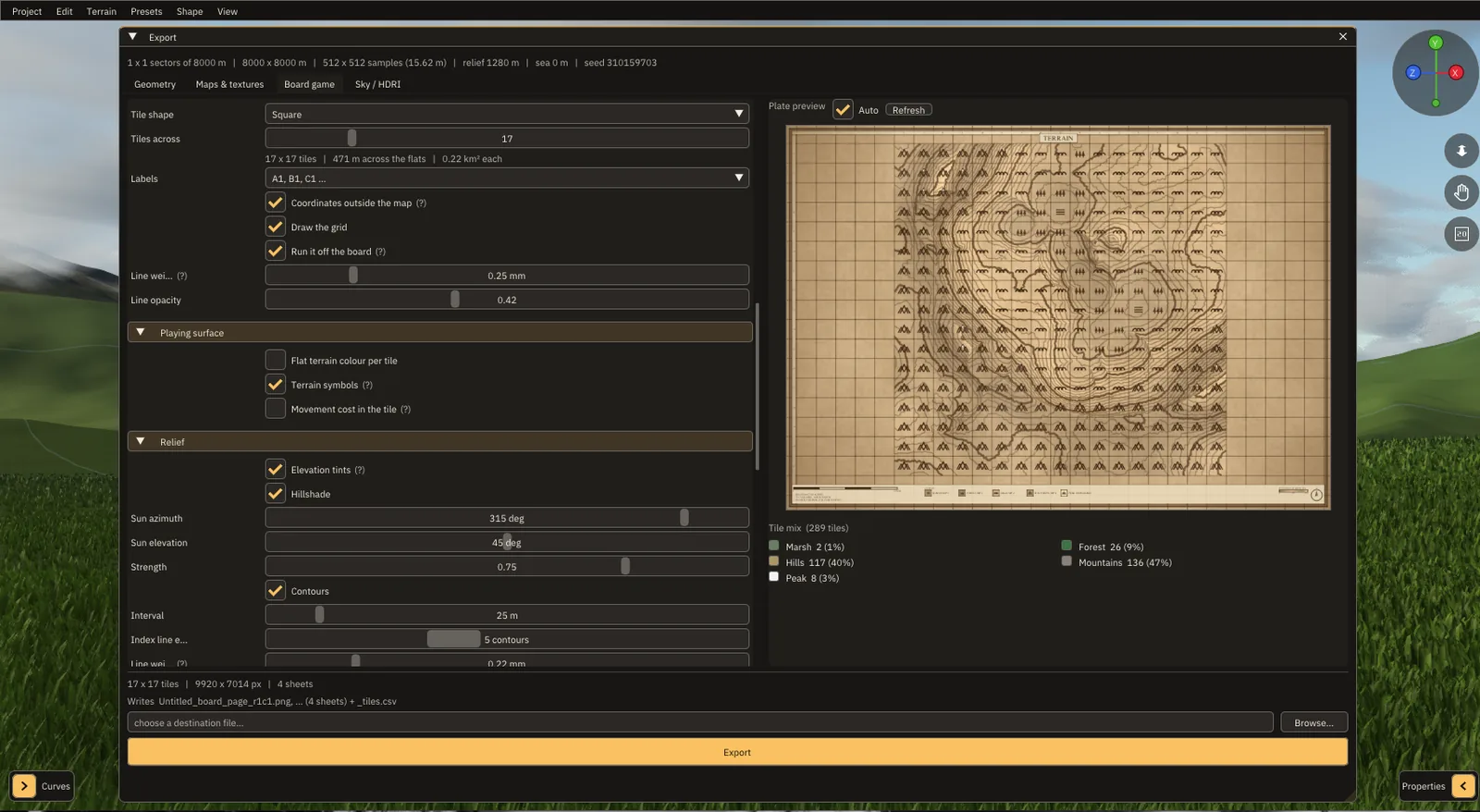The height and width of the screenshot is (812, 1480).
Task: Click the help mark beside Coordinates outside the map
Action: tap(421, 203)
